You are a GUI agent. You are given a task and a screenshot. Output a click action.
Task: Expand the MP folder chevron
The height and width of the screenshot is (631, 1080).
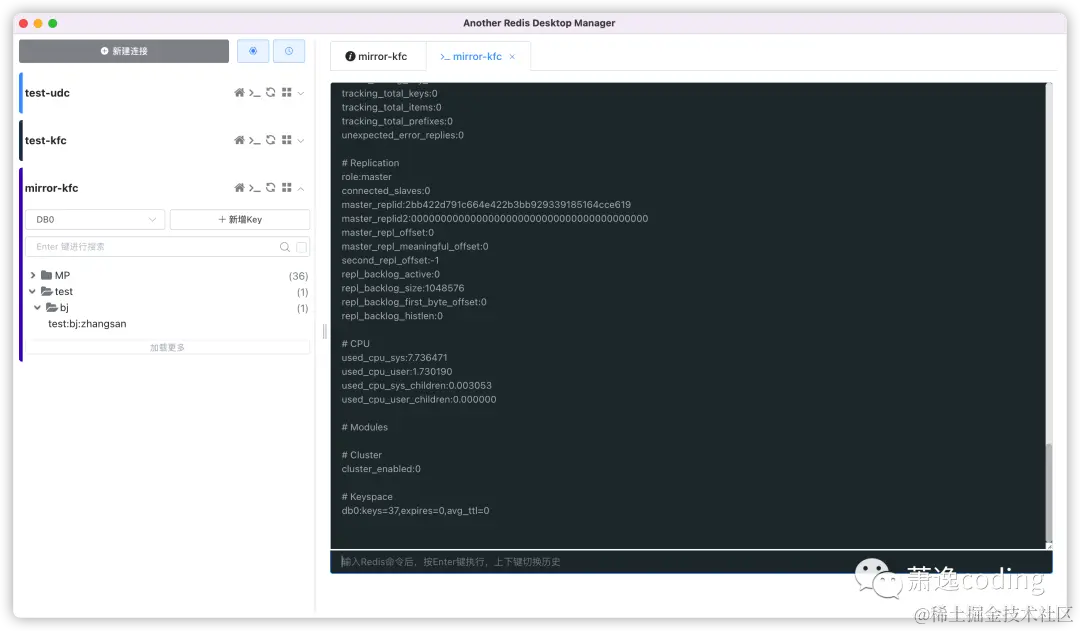click(32, 275)
